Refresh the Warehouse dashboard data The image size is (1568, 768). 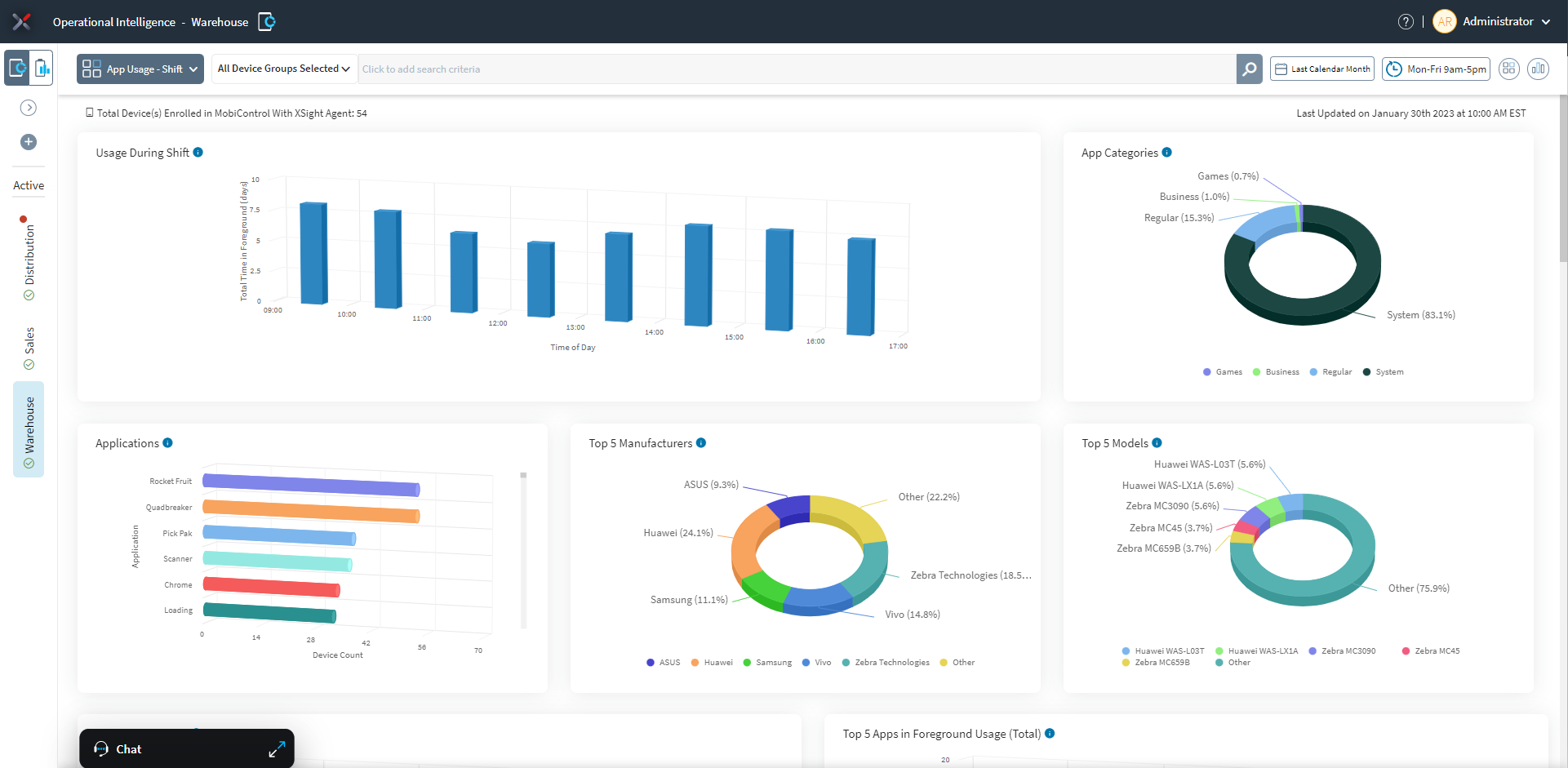coord(265,22)
